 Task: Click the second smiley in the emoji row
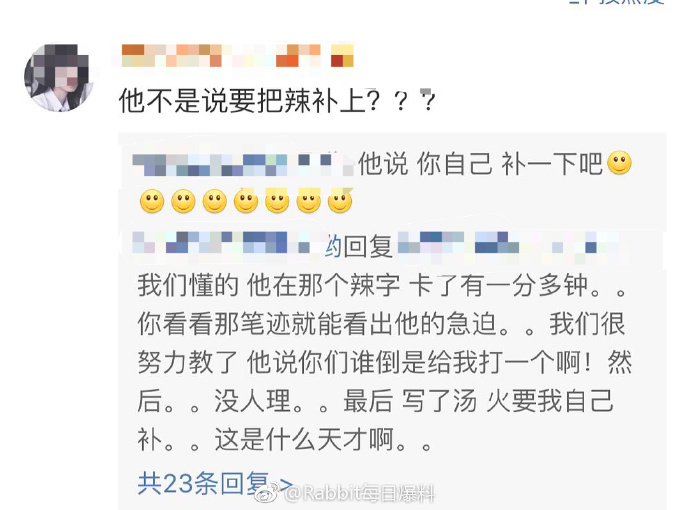(x=184, y=201)
